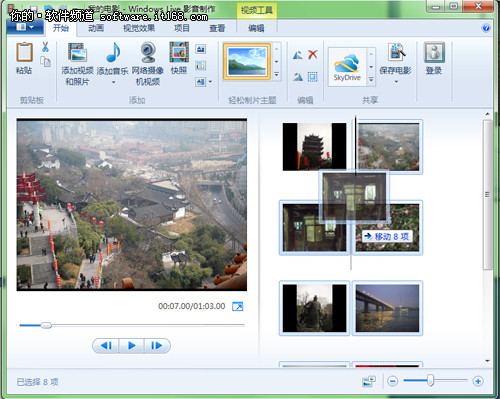Switch to the View (查看) tab

pyautogui.click(x=217, y=28)
